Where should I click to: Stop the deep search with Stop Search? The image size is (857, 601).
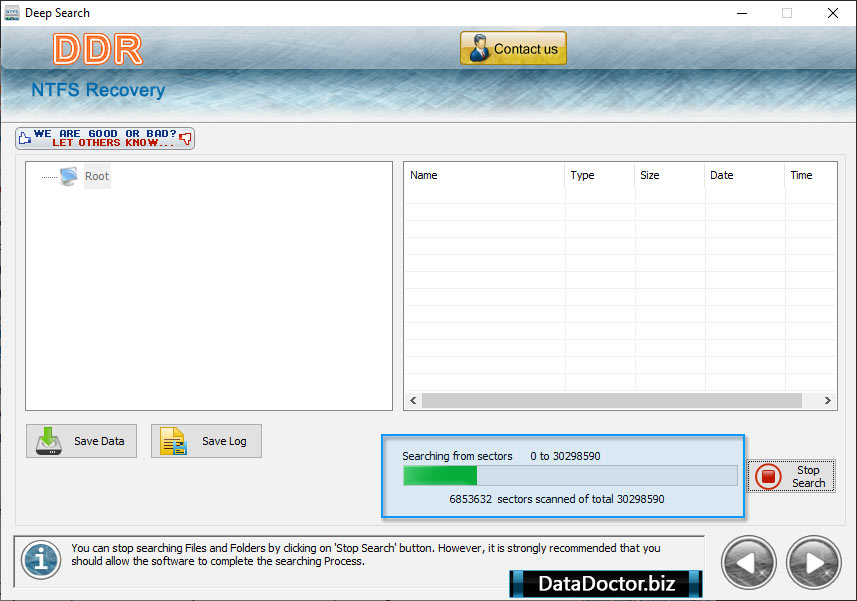pyautogui.click(x=791, y=476)
